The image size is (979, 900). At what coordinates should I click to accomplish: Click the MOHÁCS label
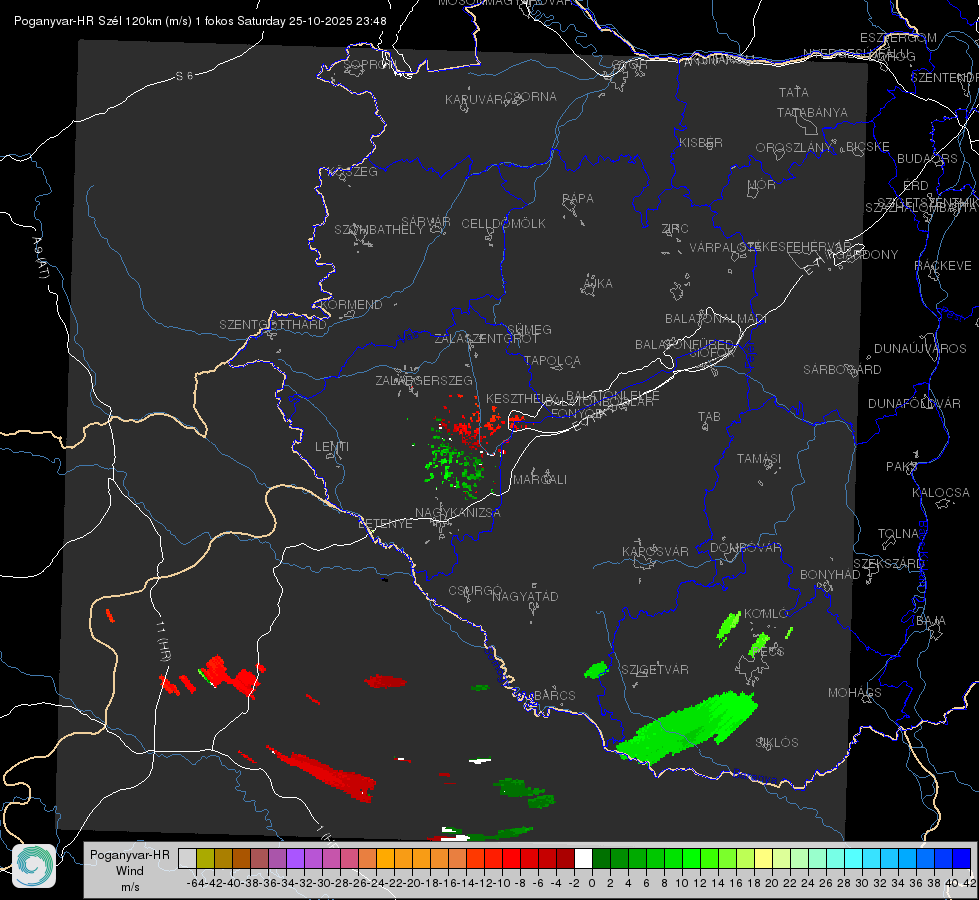coord(855,693)
